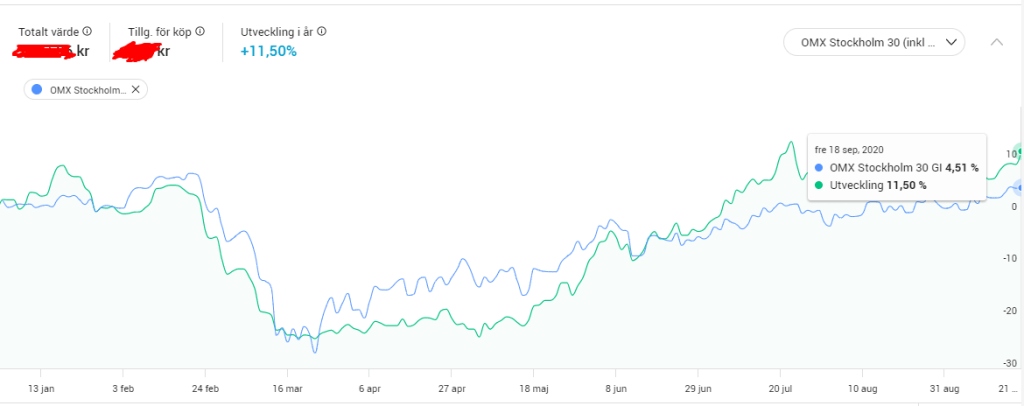Viewport: 1024px width, 406px height.
Task: Click the green dot beside Utveckling in the tooltip
Action: click(819, 185)
